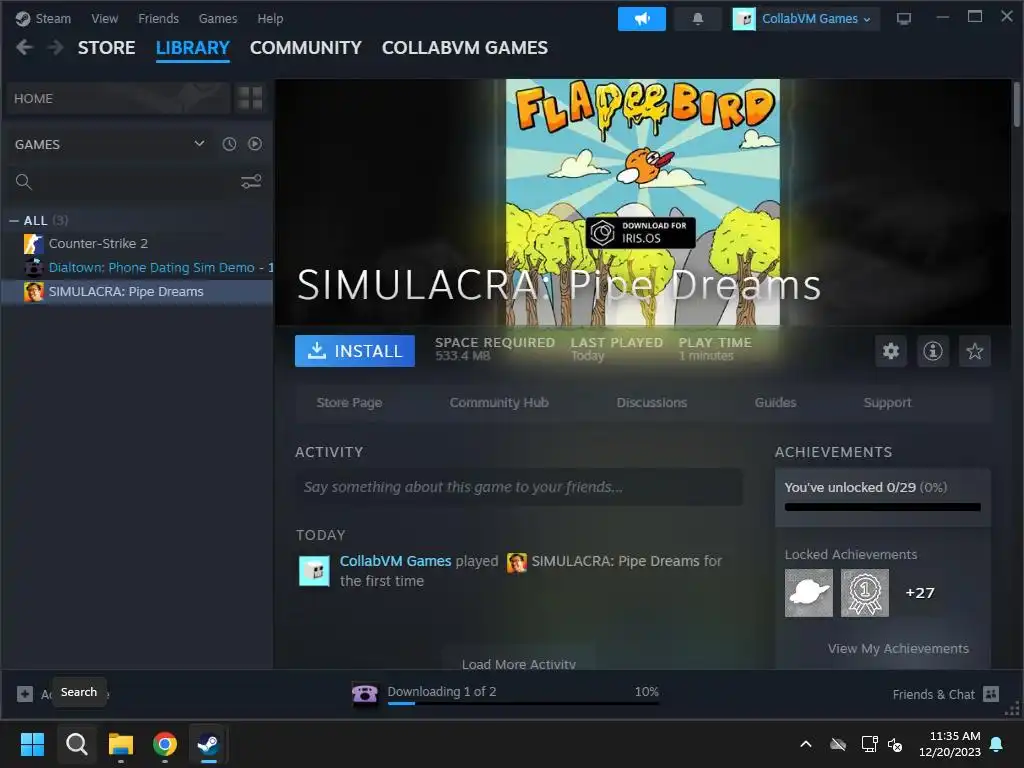Open File Explorer from taskbar

121,744
